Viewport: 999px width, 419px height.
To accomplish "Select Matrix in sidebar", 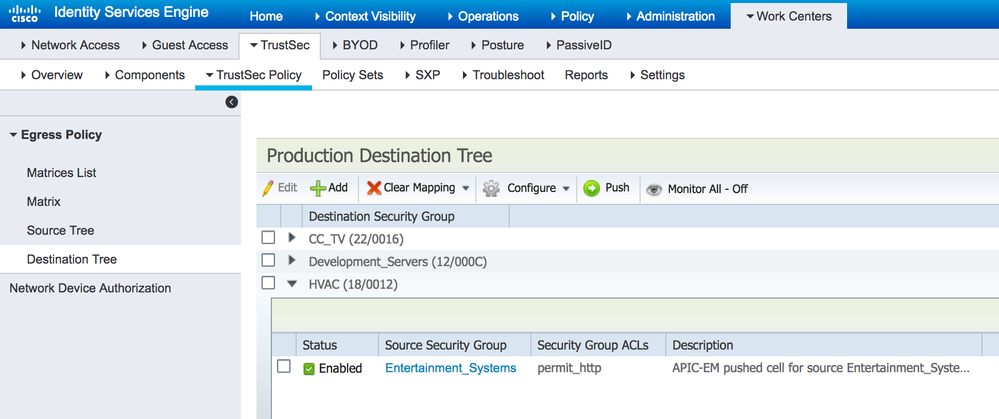I will [43, 202].
